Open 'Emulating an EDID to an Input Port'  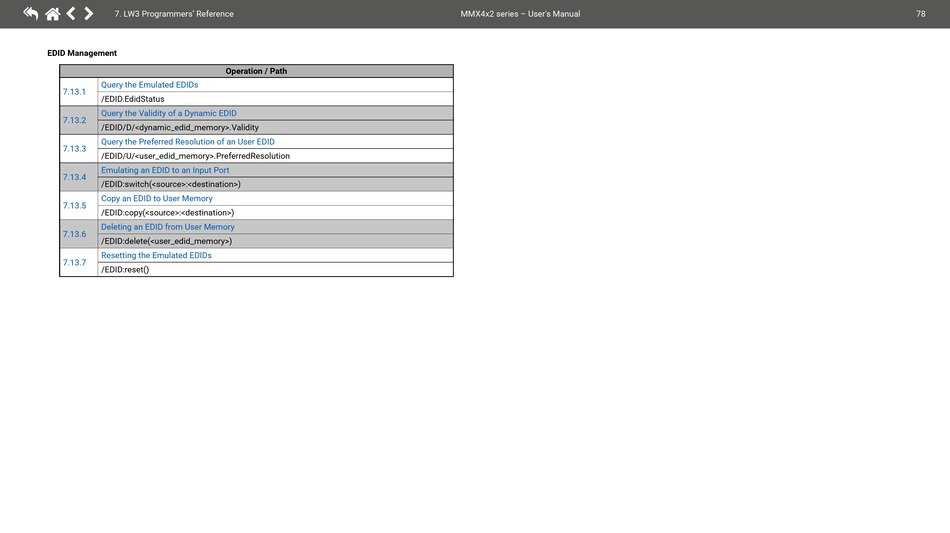click(165, 170)
